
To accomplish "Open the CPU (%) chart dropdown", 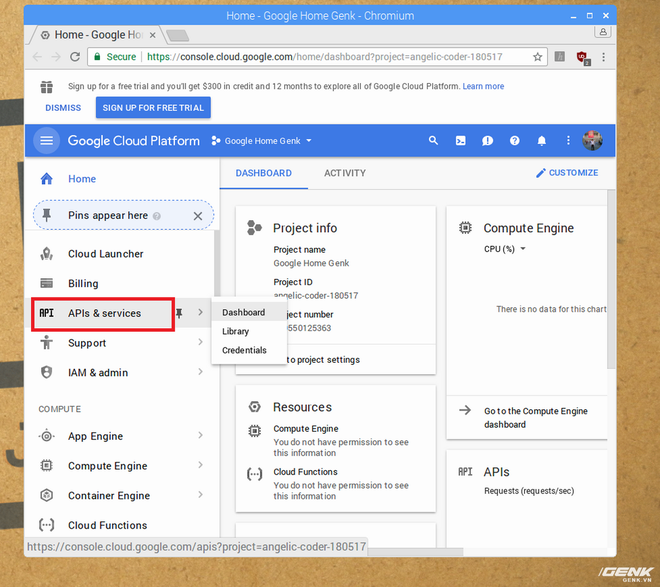I will point(505,249).
